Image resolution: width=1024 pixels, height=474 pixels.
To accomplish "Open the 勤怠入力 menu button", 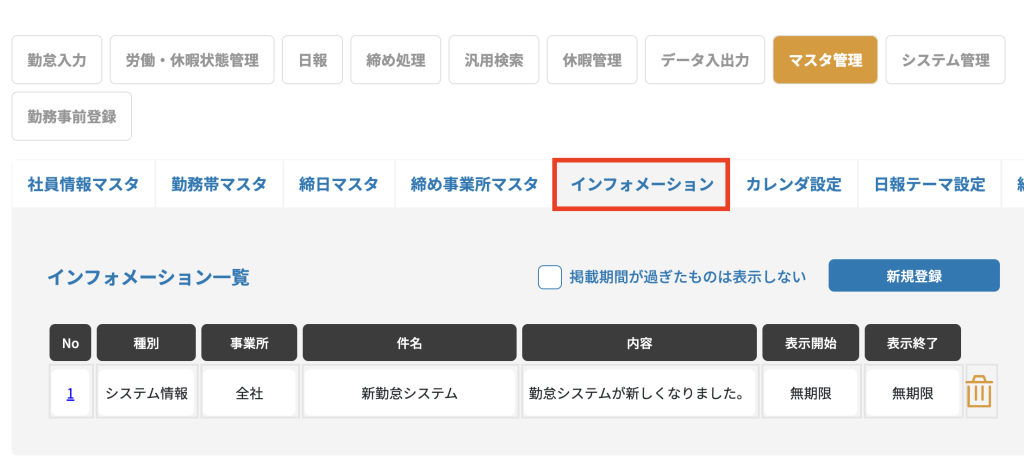I will tap(57, 60).
